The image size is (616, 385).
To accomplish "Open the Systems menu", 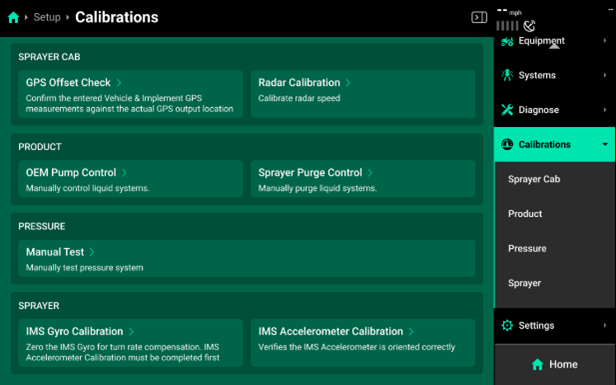I will [554, 75].
